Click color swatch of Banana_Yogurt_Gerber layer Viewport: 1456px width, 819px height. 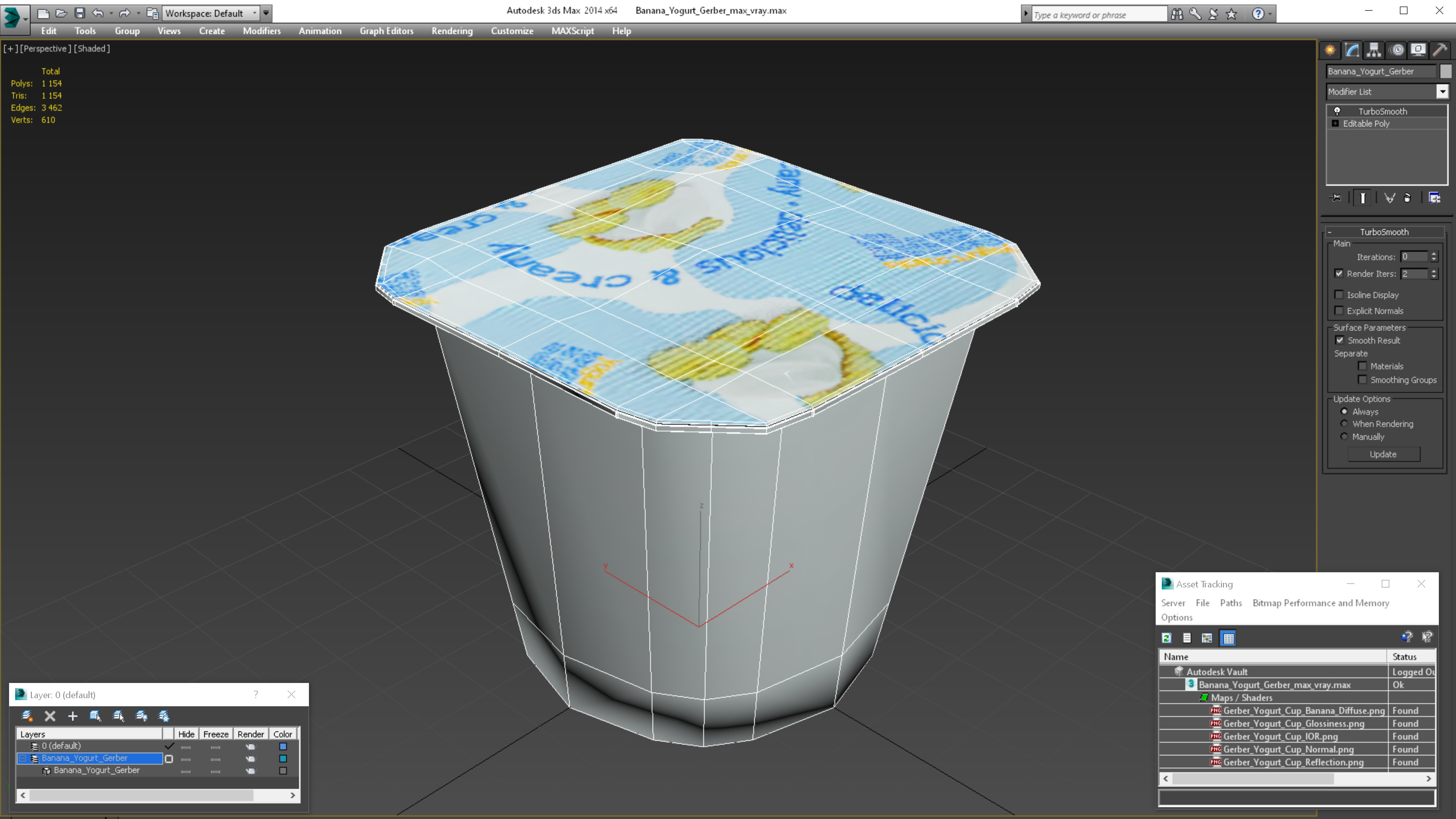pyautogui.click(x=283, y=758)
